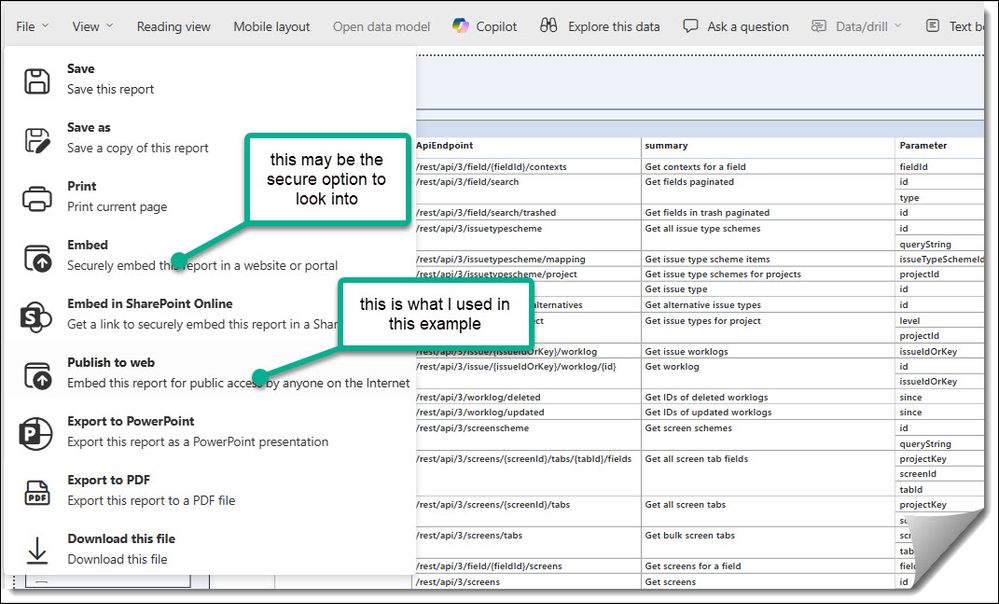Open the File menu
The width and height of the screenshot is (999, 604).
coord(32,27)
